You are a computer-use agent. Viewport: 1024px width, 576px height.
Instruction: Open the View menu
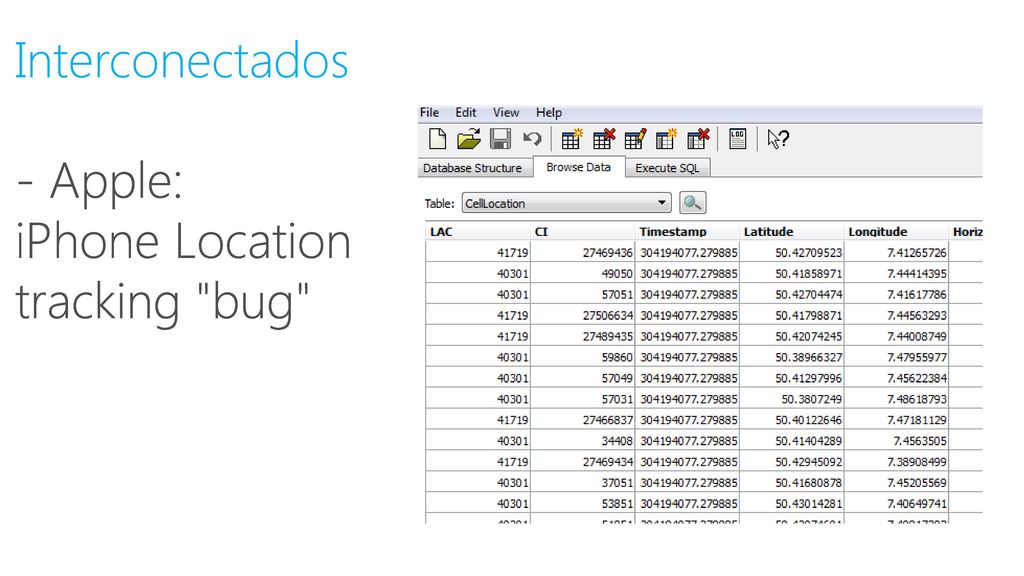coord(506,112)
